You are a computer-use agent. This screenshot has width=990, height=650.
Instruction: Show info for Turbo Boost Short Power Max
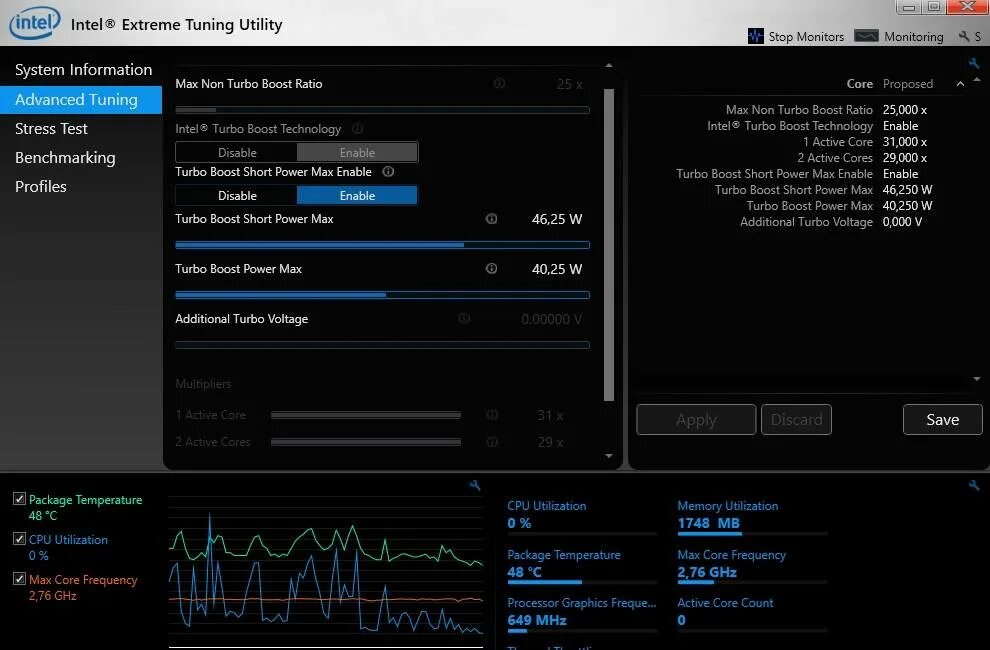click(491, 219)
